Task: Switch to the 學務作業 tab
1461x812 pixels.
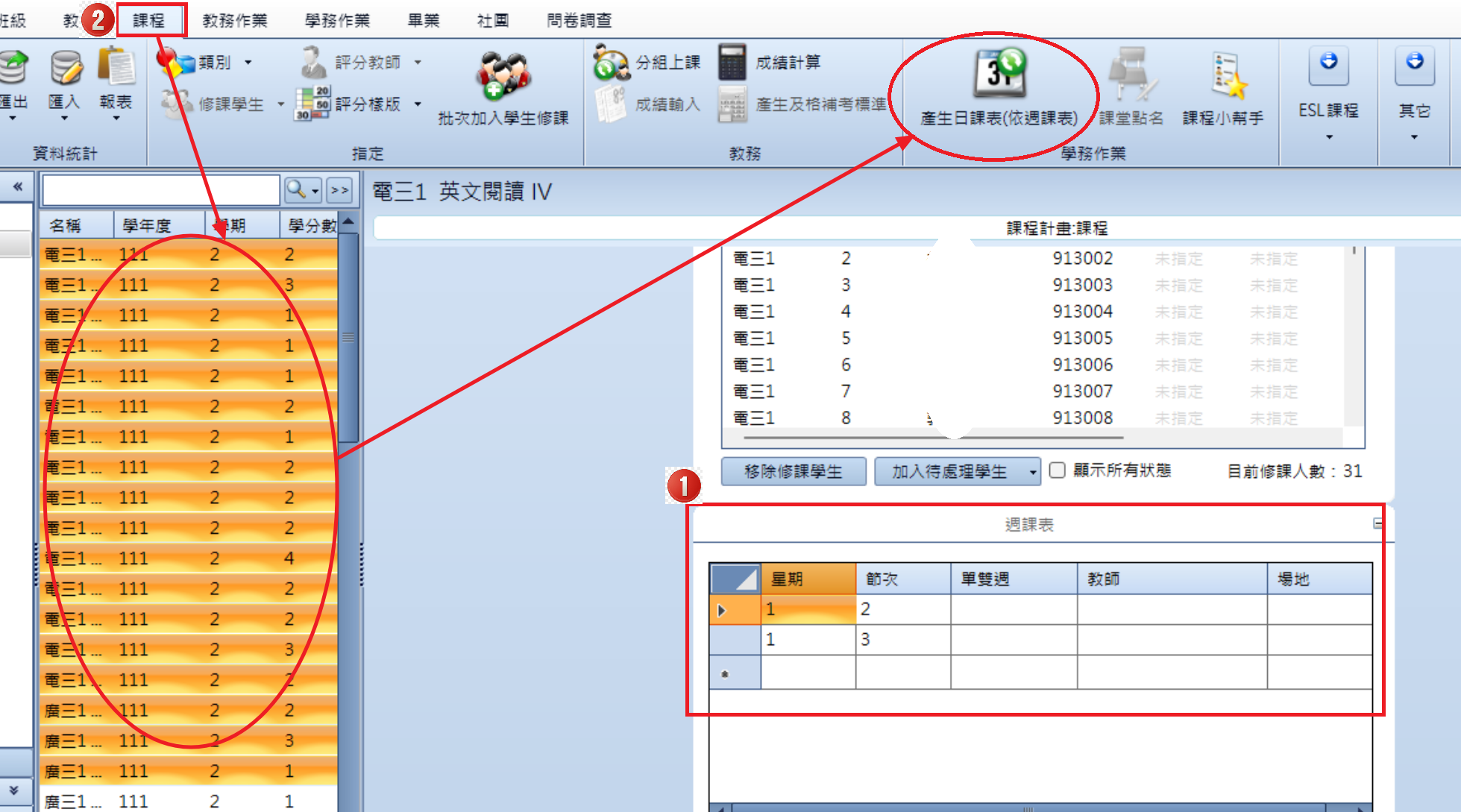Action: click(337, 21)
